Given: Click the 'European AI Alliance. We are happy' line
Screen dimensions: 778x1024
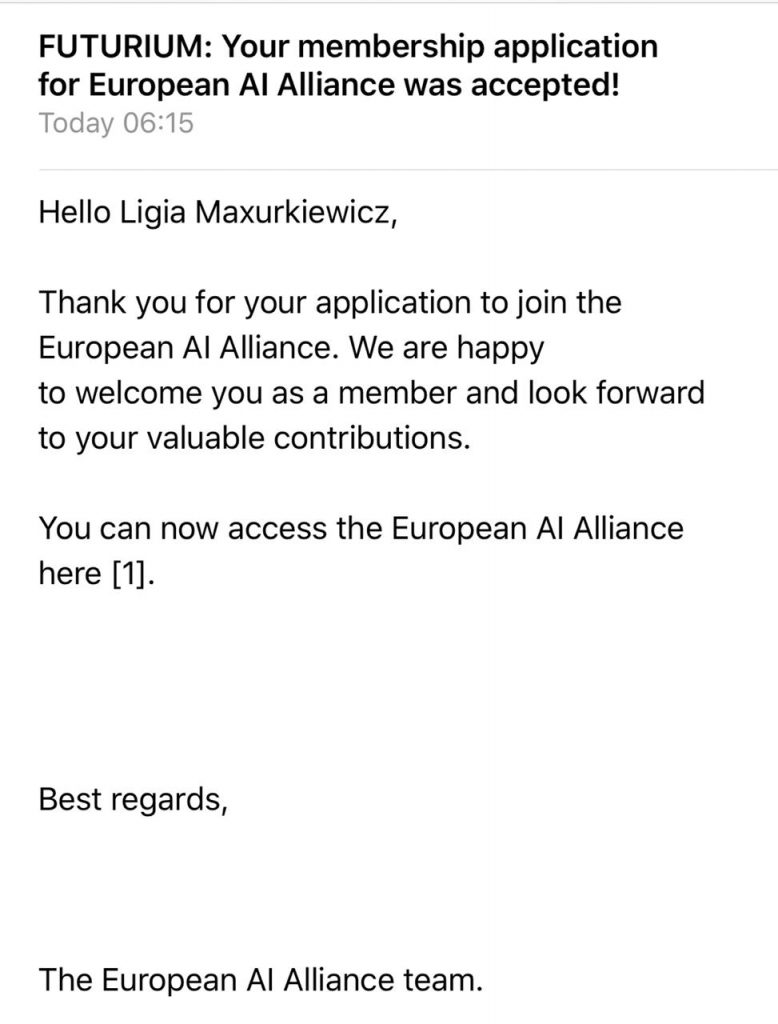Looking at the screenshot, I should [291, 349].
